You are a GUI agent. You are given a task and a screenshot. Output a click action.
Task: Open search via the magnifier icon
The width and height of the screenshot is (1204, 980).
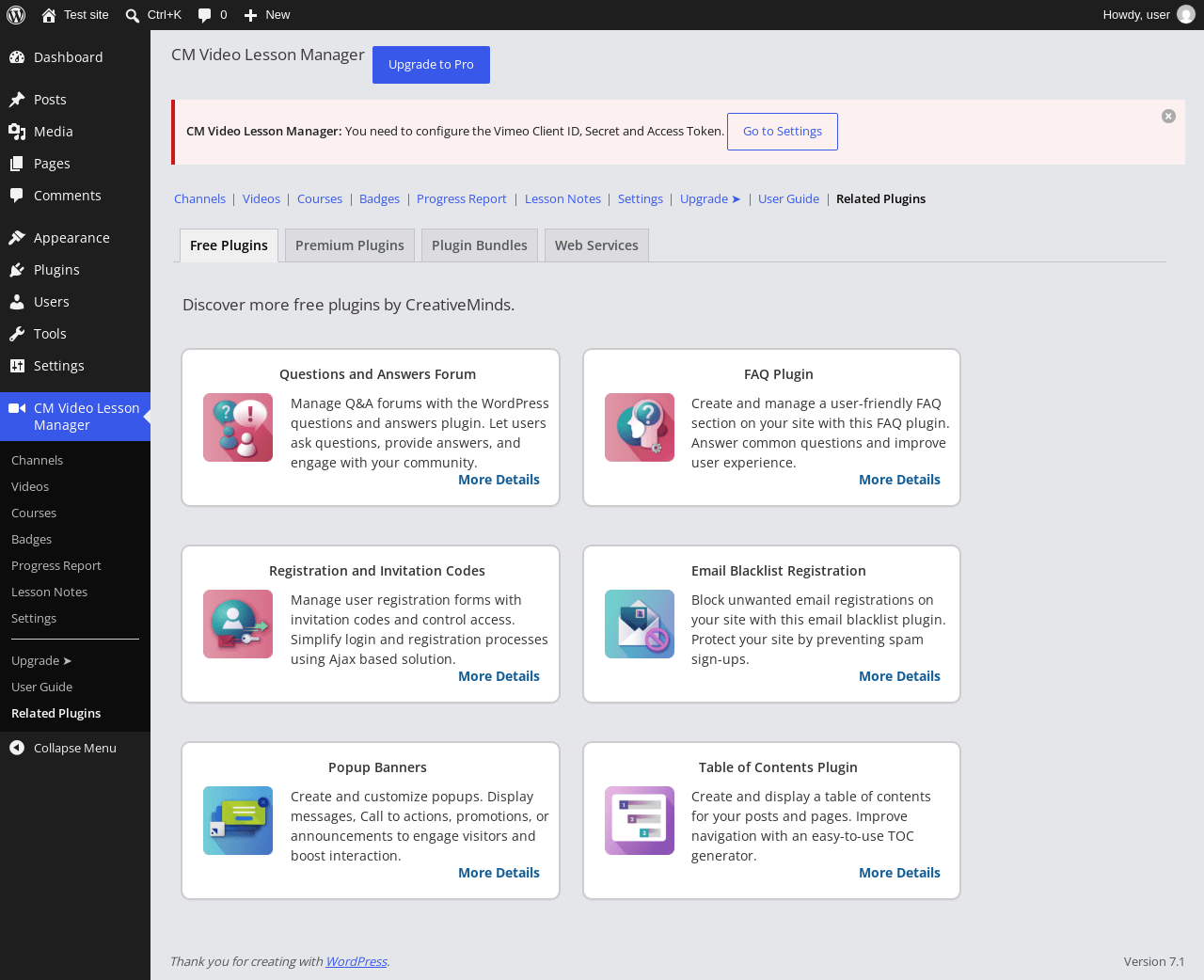(133, 15)
